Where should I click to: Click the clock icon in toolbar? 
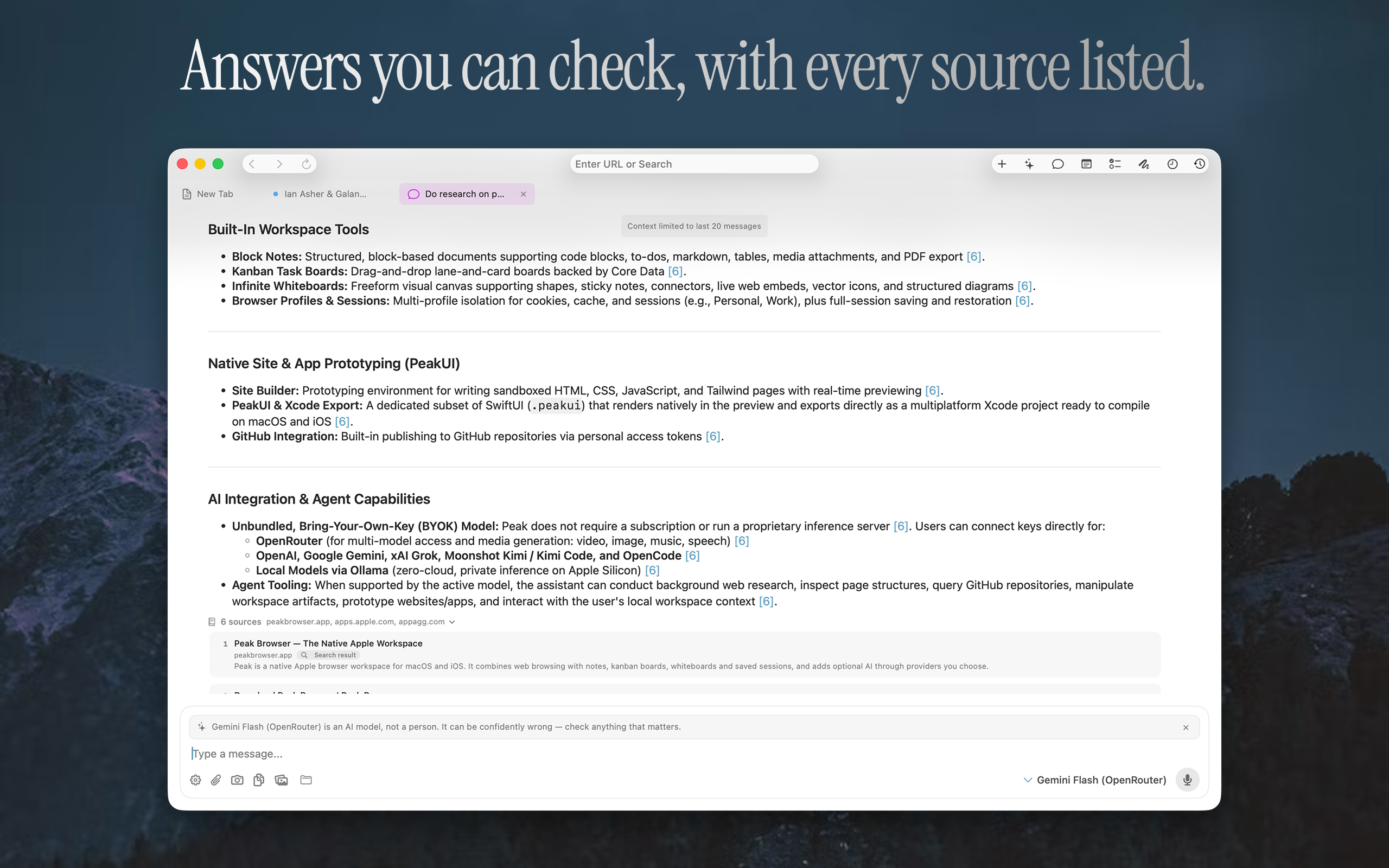(1172, 164)
